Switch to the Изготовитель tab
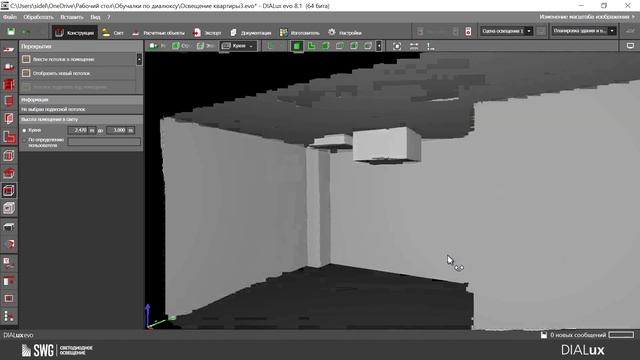 pyautogui.click(x=300, y=33)
